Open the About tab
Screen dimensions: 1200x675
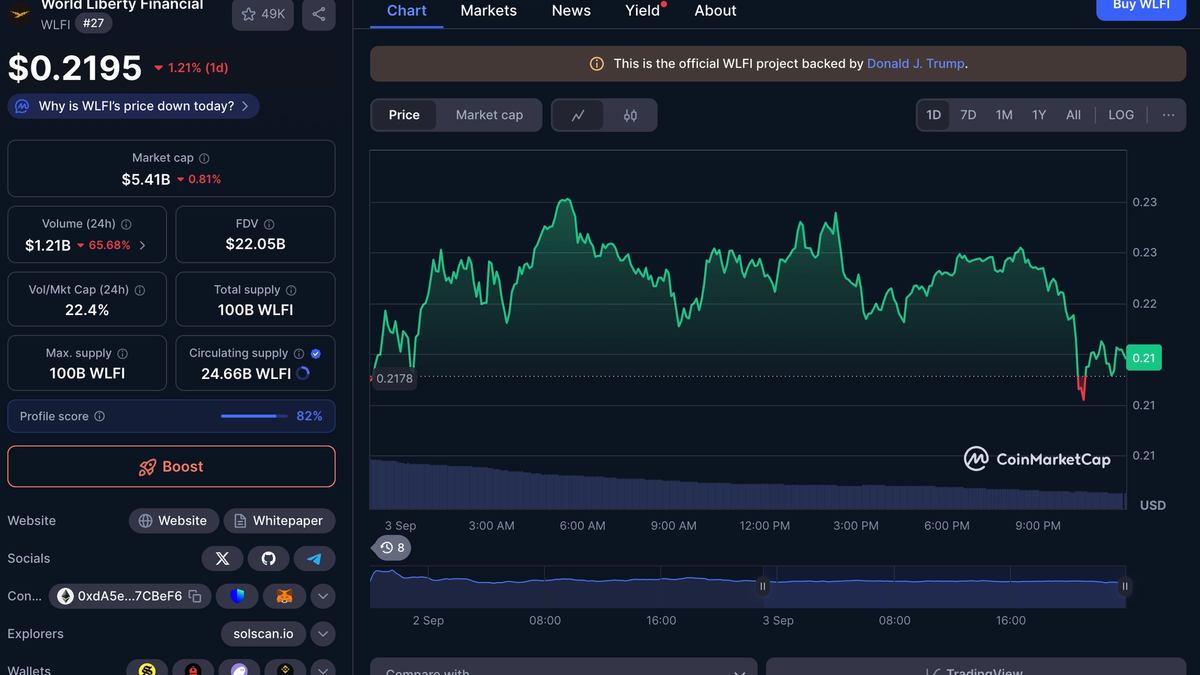[x=716, y=11]
